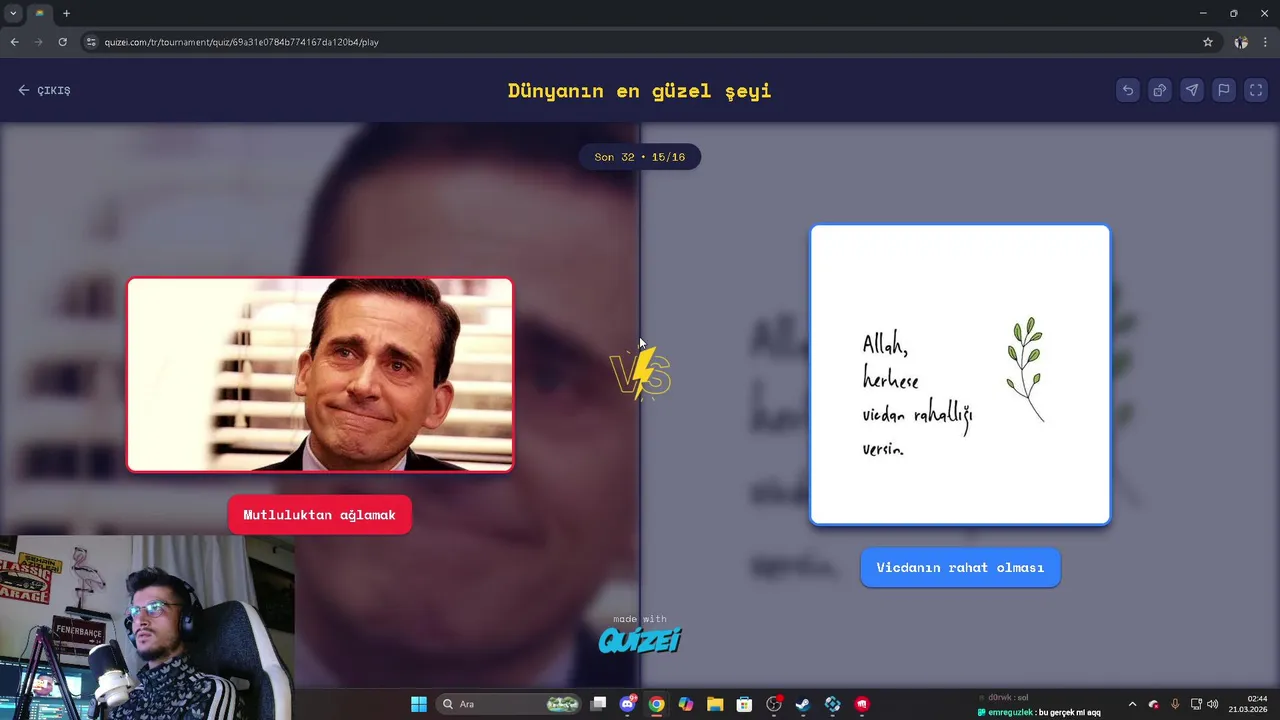Choose the Vicdanın rahat olması blue button
The image size is (1280, 720).
click(x=960, y=567)
